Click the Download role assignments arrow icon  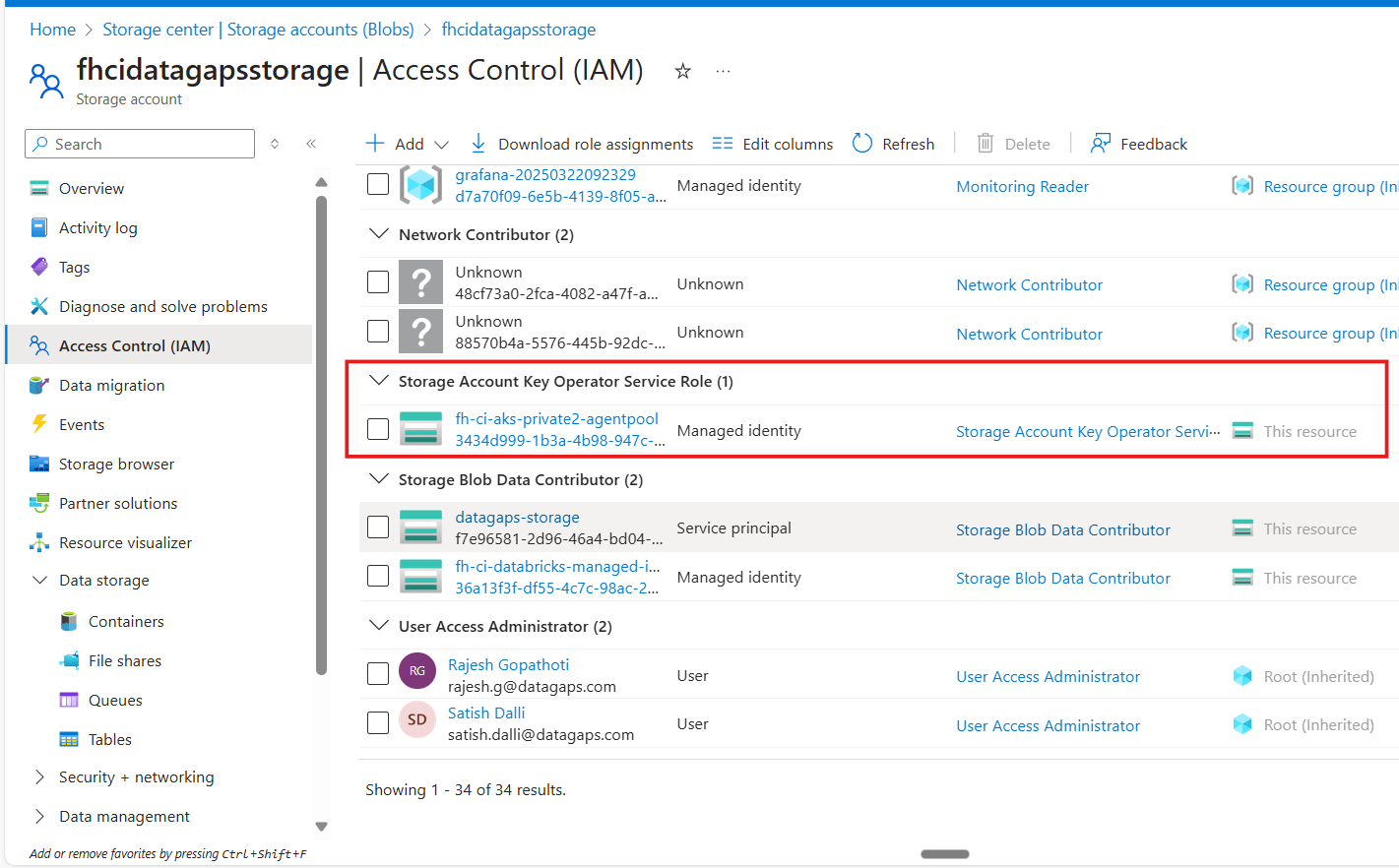click(x=478, y=144)
